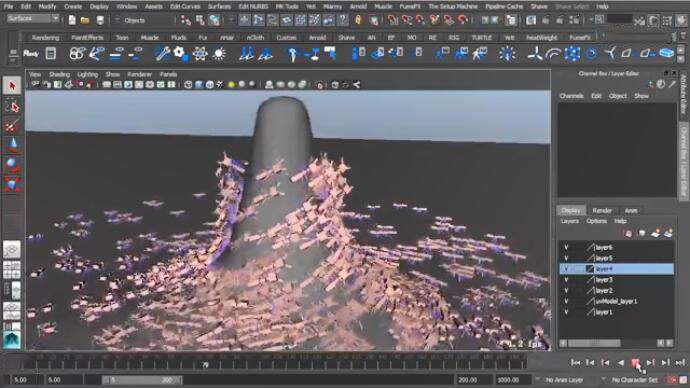The image size is (690, 388).
Task: Click the range slider bar handle
Action: pyautogui.click(x=142, y=380)
